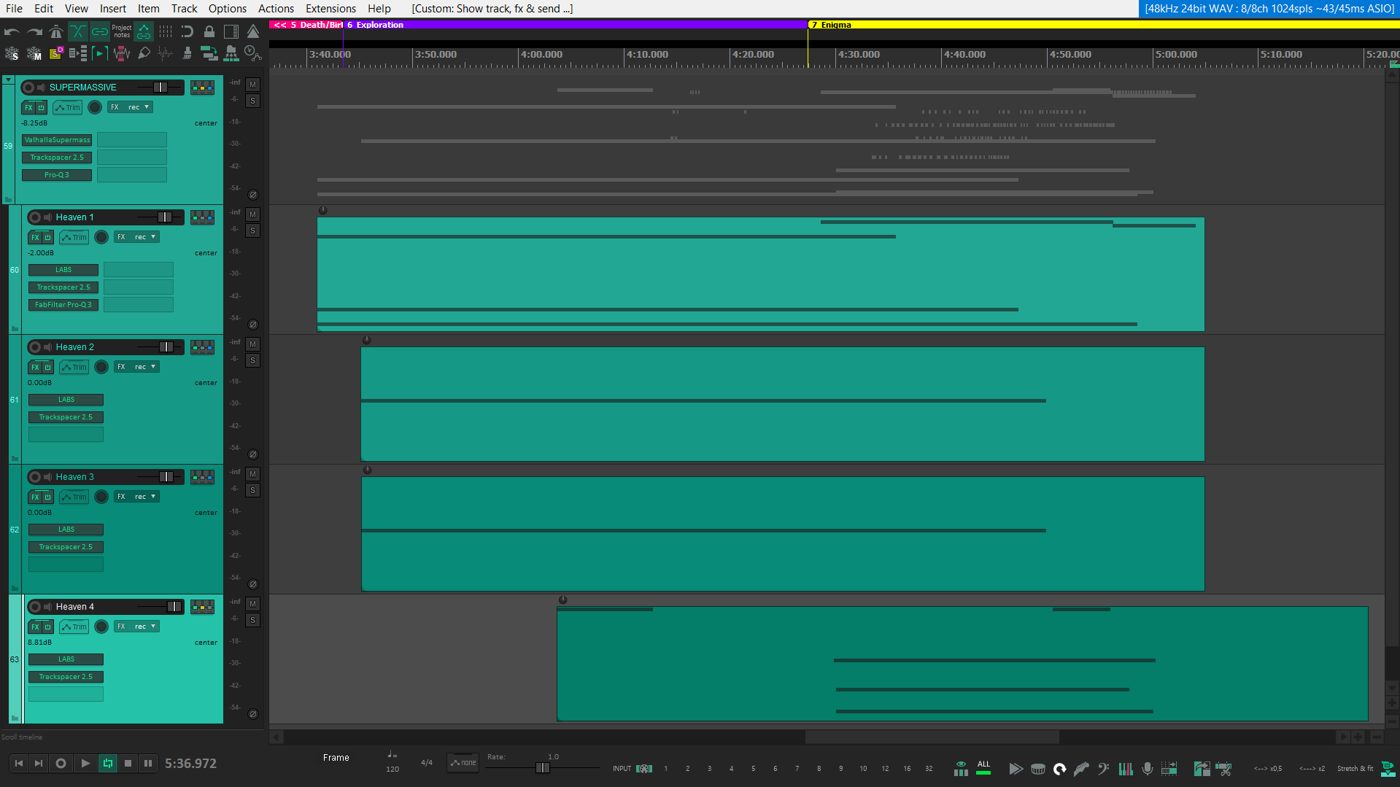Click the transport Play button
The image size is (1400, 787).
point(85,763)
